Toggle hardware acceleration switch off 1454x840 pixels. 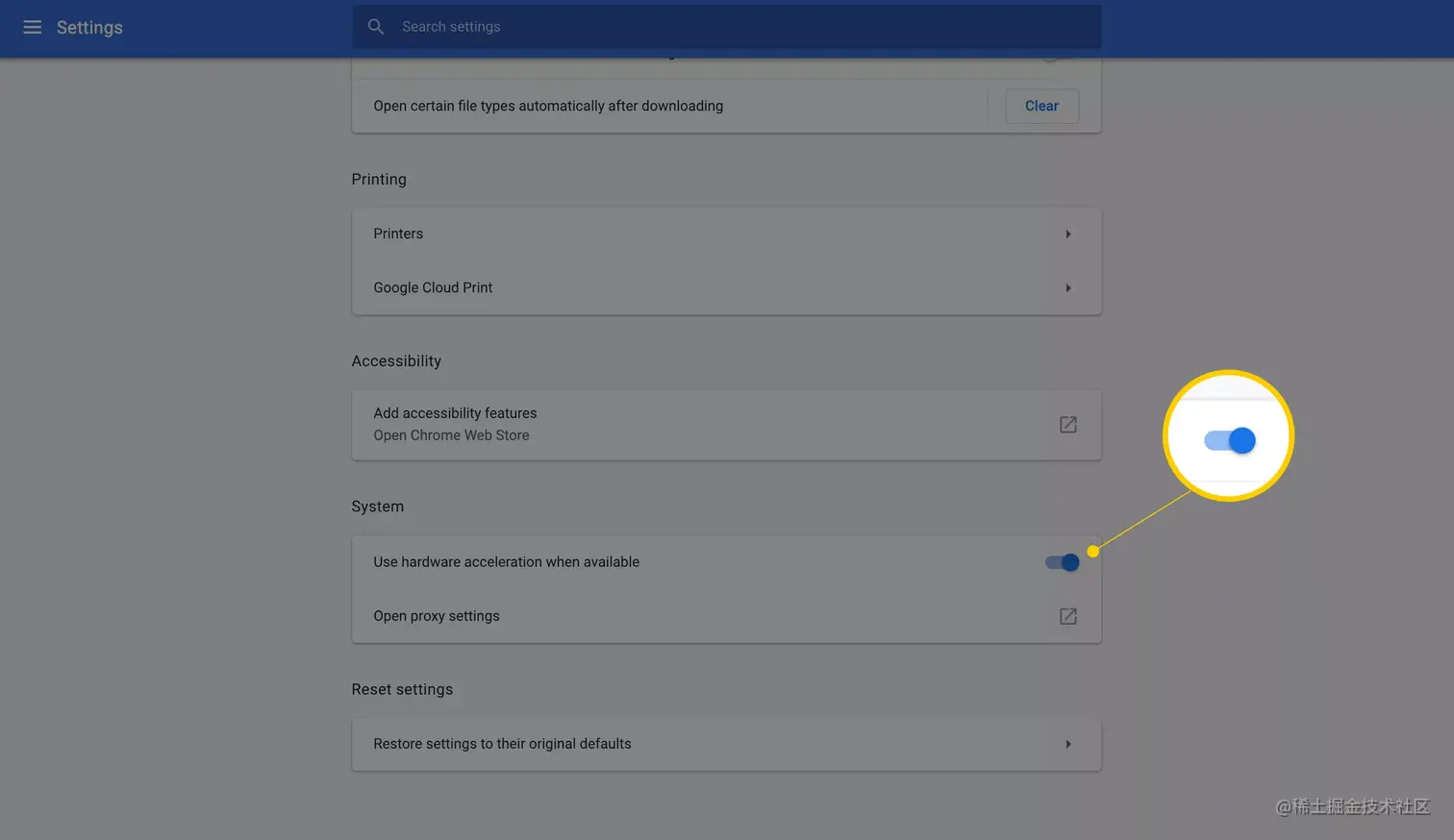(1063, 562)
